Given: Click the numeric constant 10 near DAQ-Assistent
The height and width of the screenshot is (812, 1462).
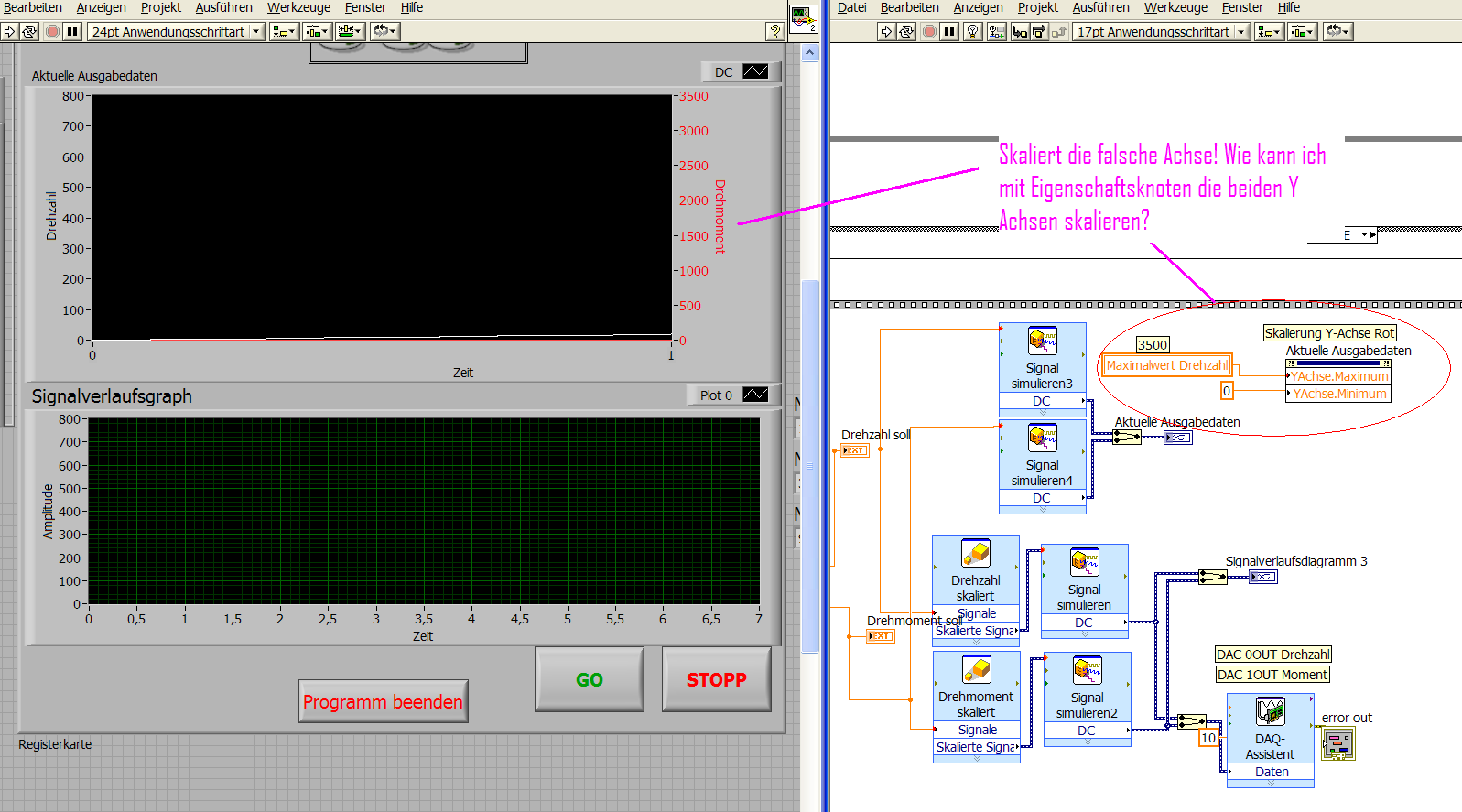Looking at the screenshot, I should (x=1208, y=738).
